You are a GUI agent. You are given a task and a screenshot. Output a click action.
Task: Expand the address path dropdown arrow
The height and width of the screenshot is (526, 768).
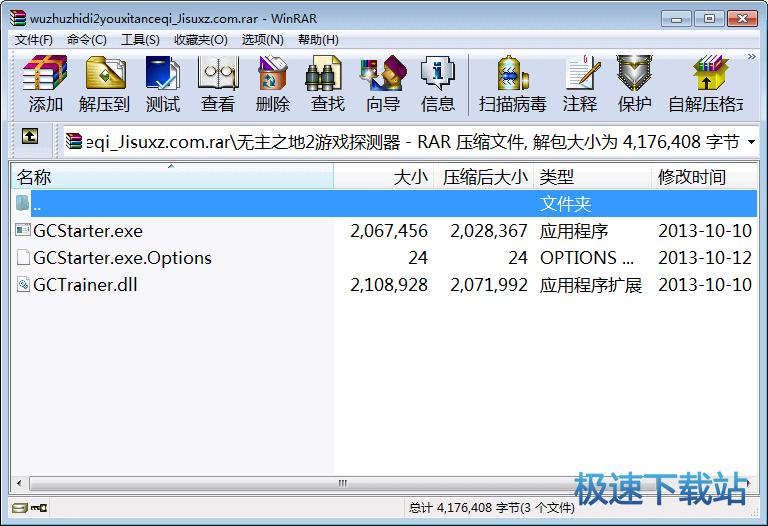pyautogui.click(x=751, y=142)
